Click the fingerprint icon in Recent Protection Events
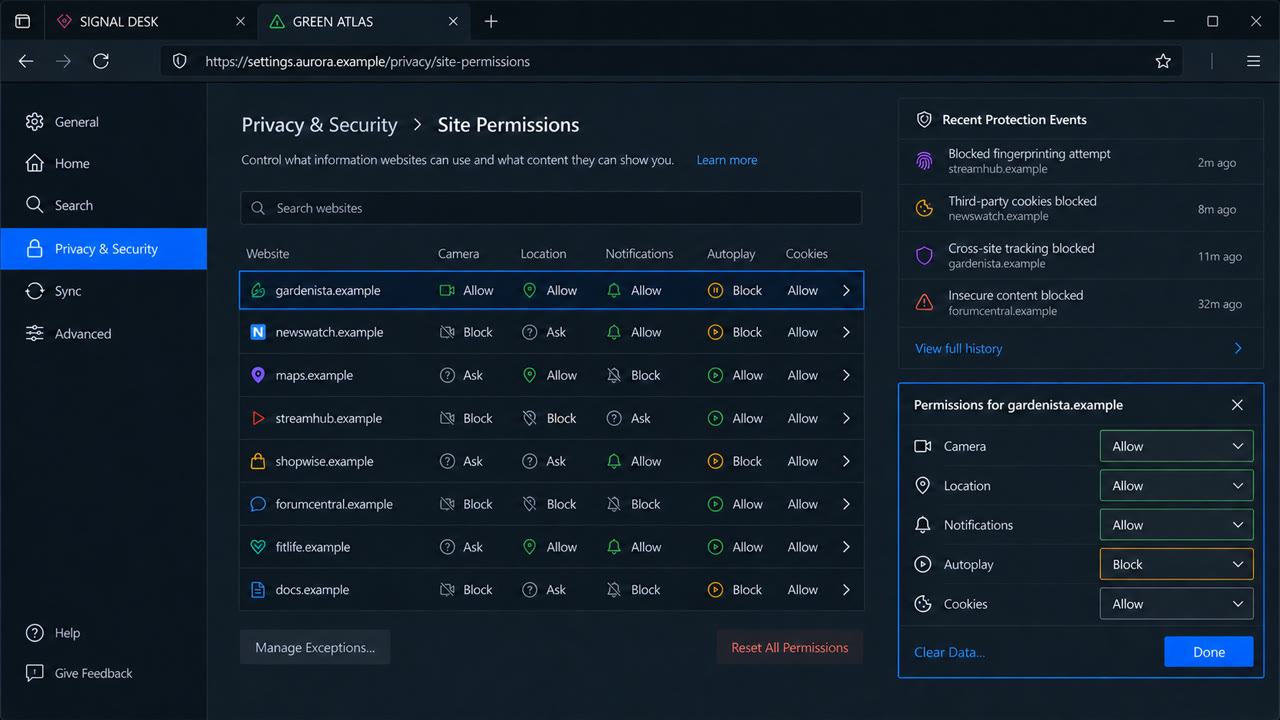Screen dimensions: 1280x720 (x=924, y=161)
